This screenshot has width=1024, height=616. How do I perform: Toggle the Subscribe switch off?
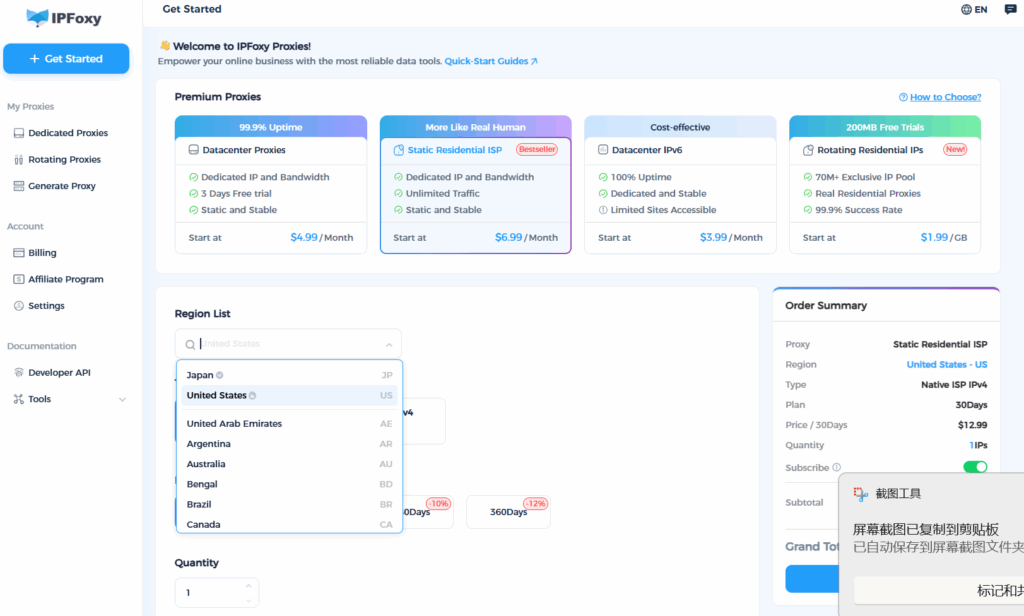click(x=974, y=467)
